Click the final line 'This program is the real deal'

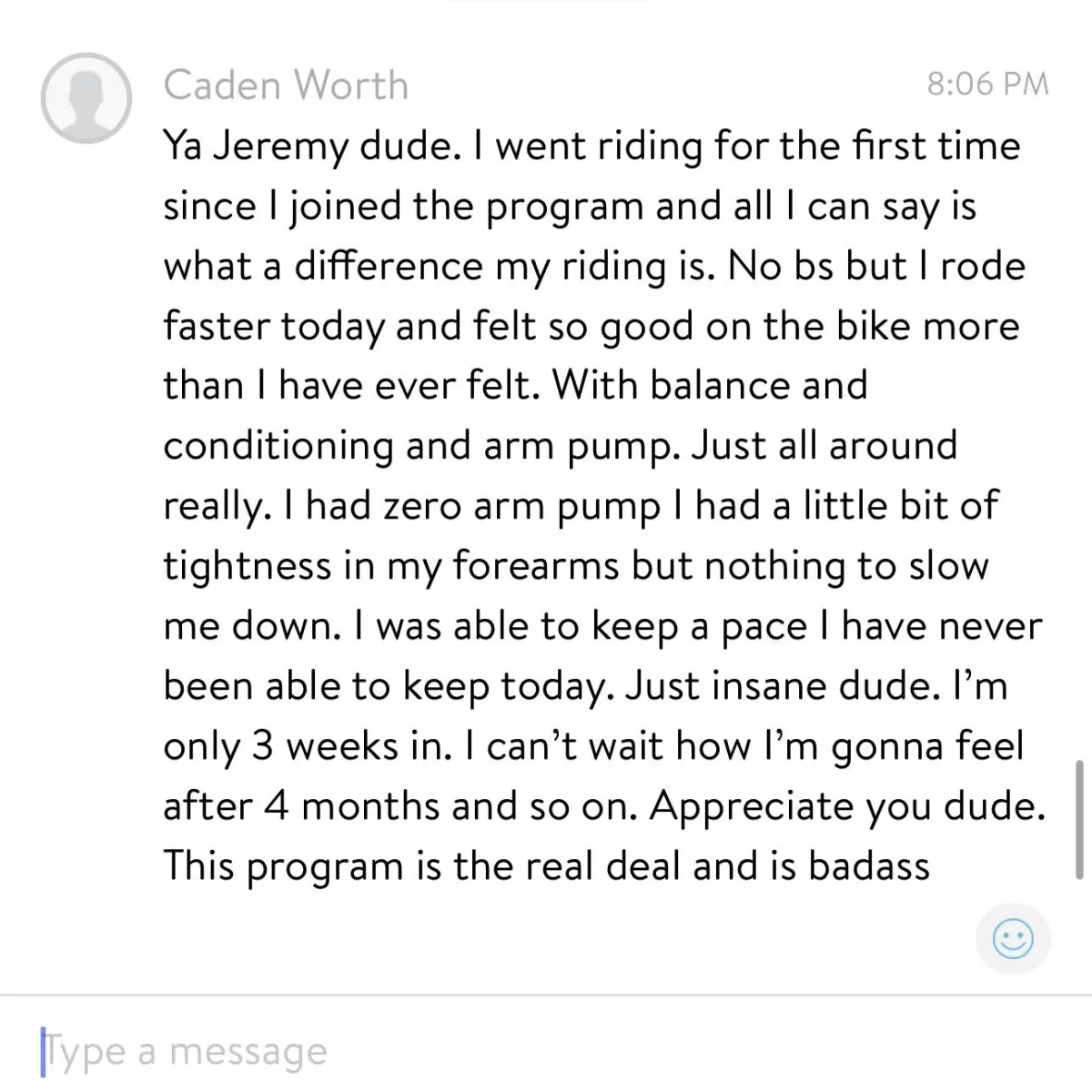(547, 865)
